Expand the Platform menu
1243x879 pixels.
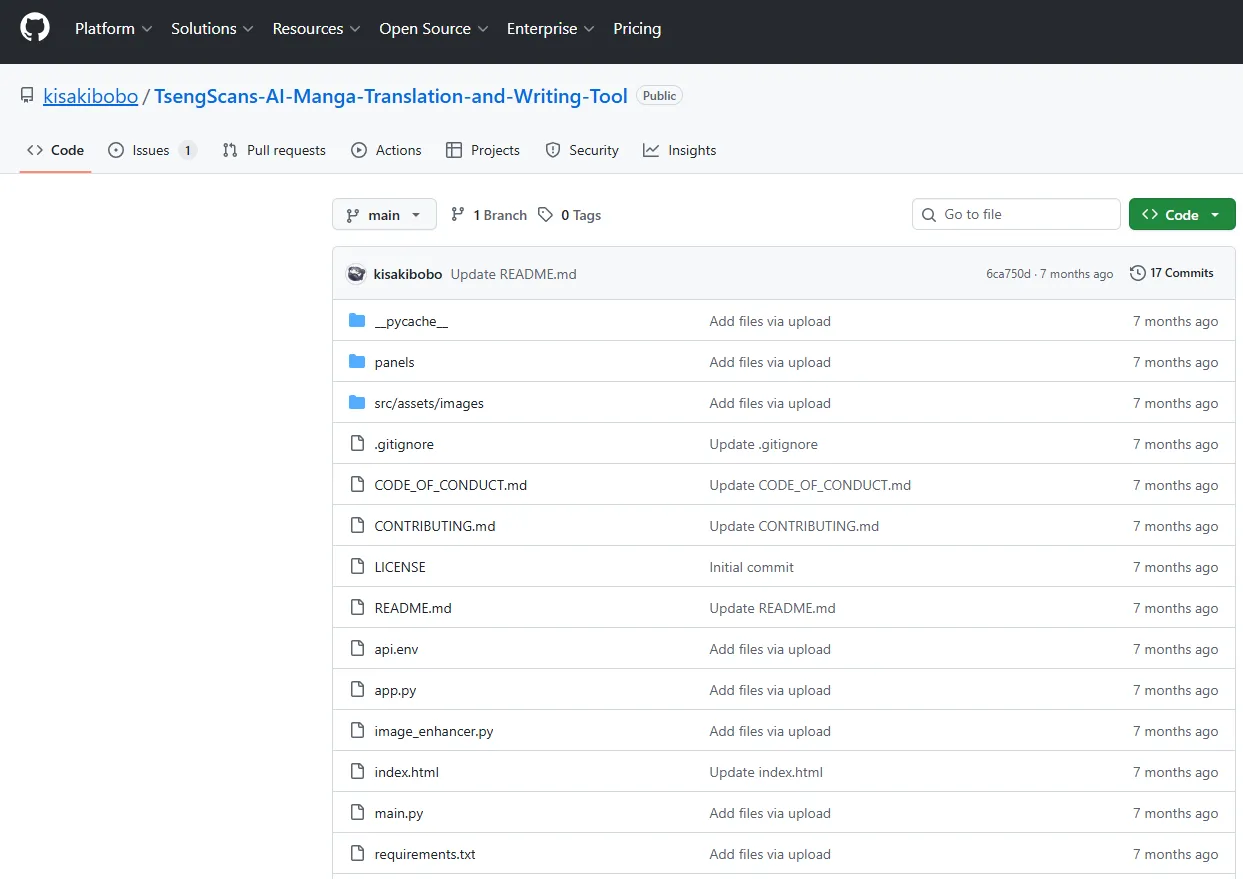113,29
